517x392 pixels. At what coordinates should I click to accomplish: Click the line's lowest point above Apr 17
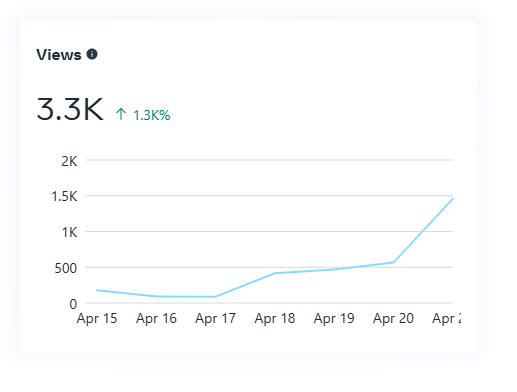tap(216, 297)
